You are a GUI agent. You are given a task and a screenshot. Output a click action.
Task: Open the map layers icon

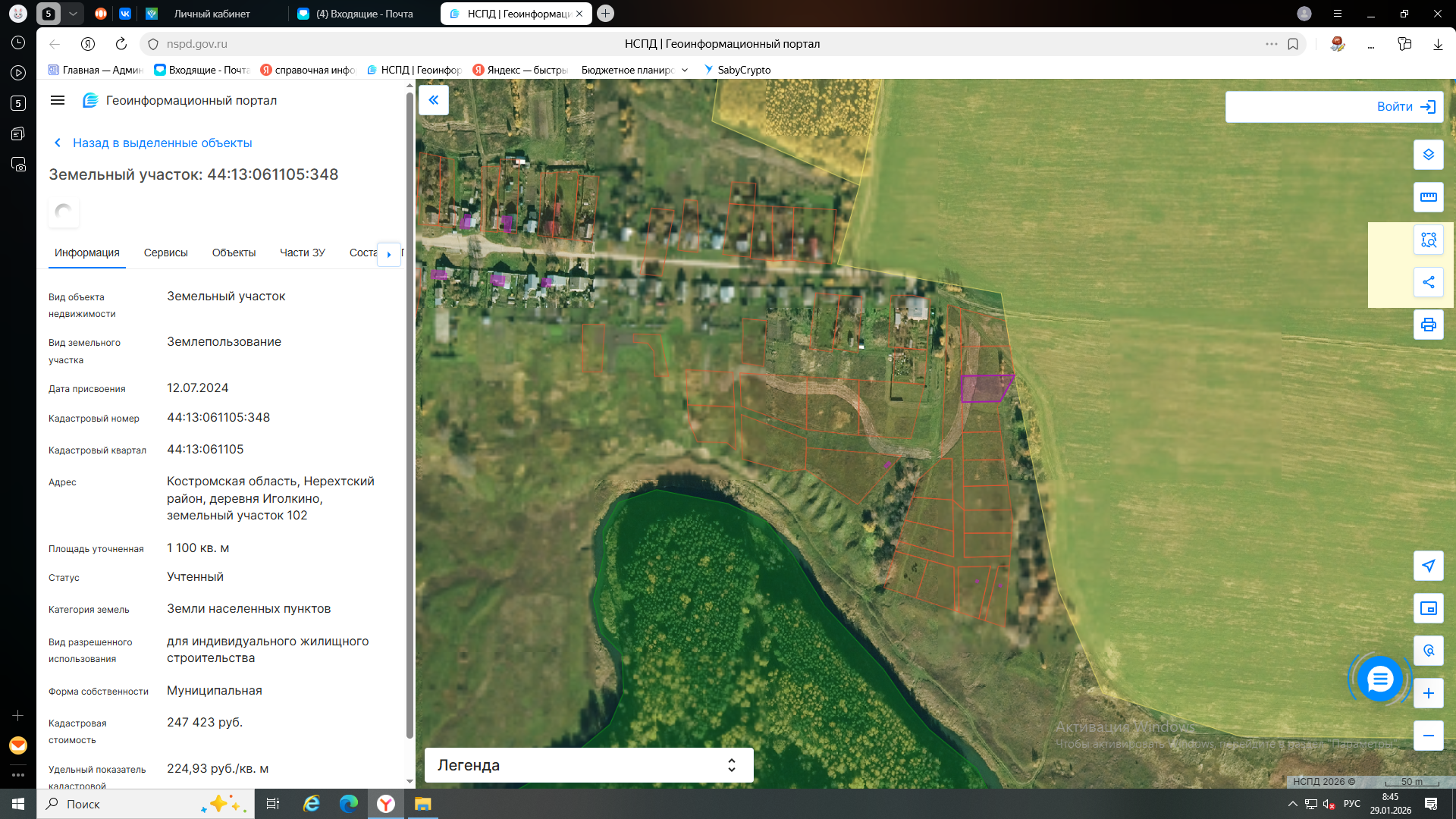click(x=1428, y=155)
